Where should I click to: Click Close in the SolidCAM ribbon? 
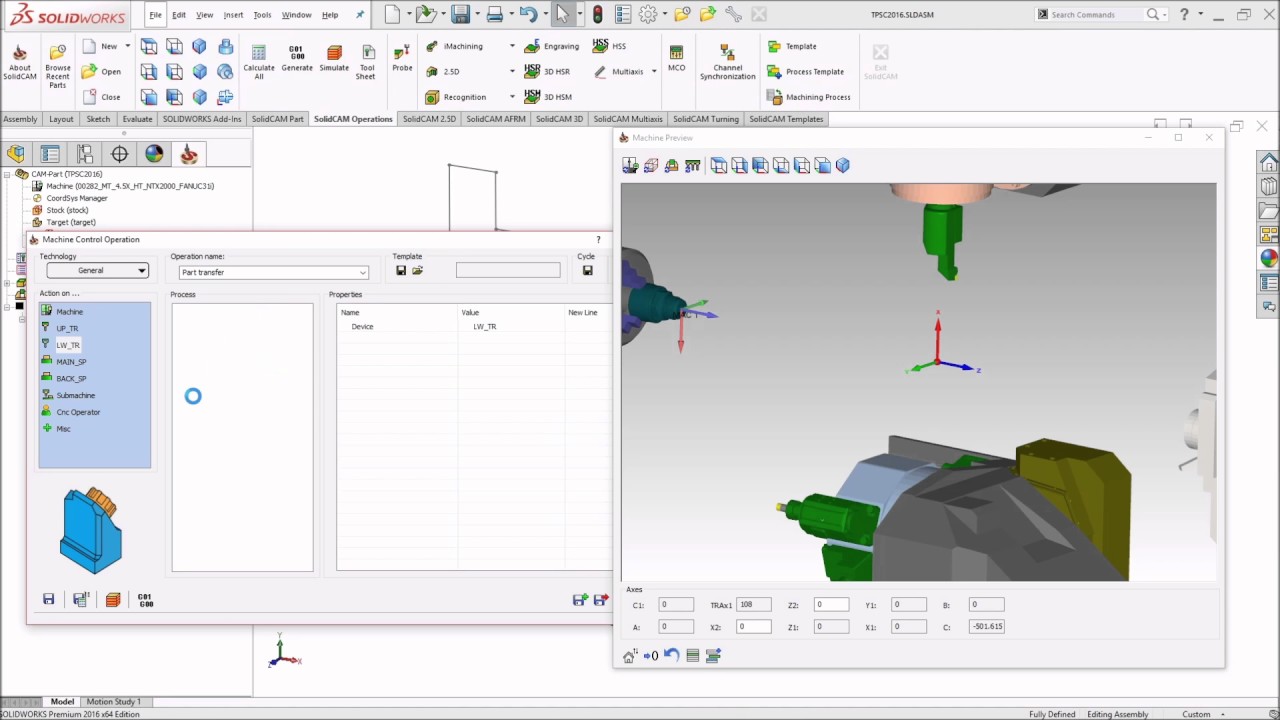pos(101,97)
